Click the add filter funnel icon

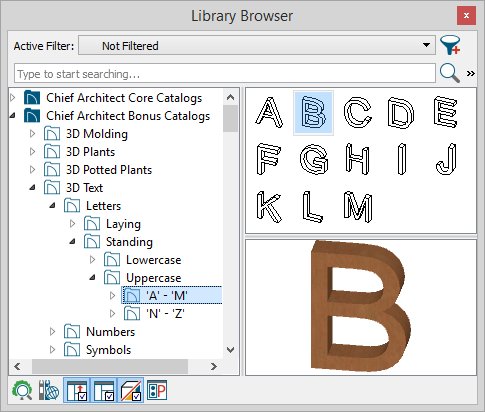point(450,45)
